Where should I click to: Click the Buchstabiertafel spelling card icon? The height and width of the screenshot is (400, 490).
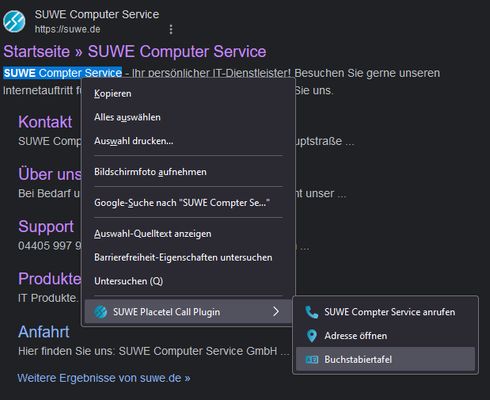tap(312, 360)
